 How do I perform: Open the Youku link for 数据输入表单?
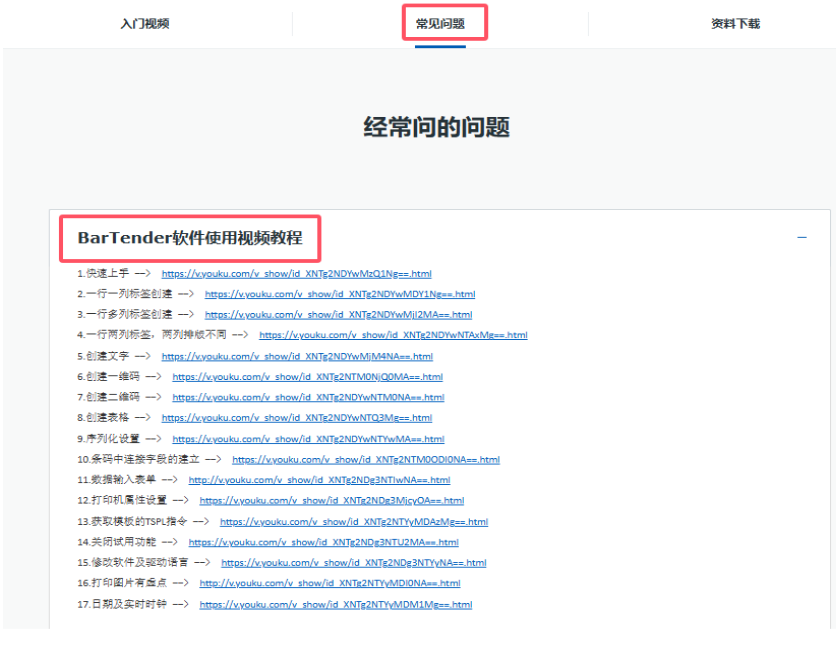[x=319, y=480]
